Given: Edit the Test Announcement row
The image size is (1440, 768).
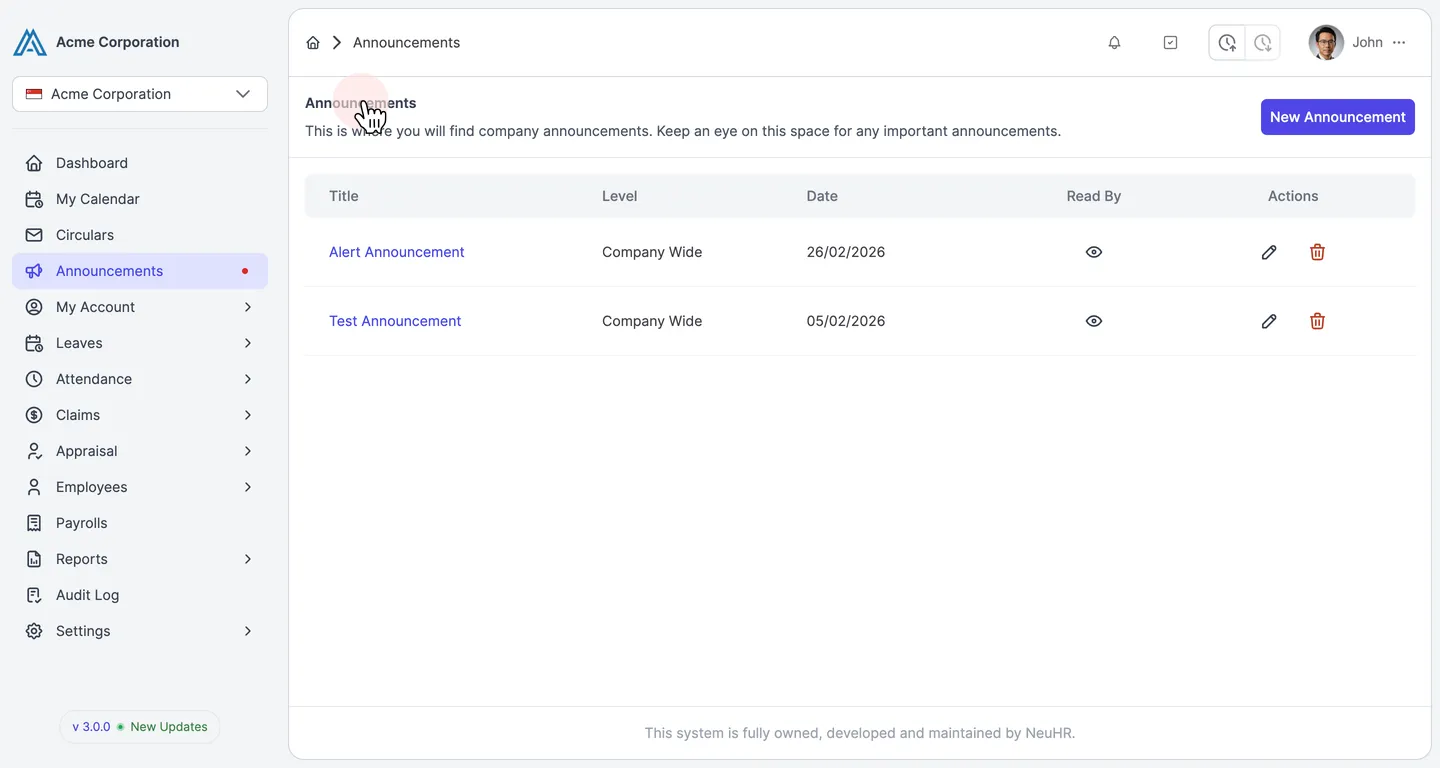Looking at the screenshot, I should [x=1269, y=321].
